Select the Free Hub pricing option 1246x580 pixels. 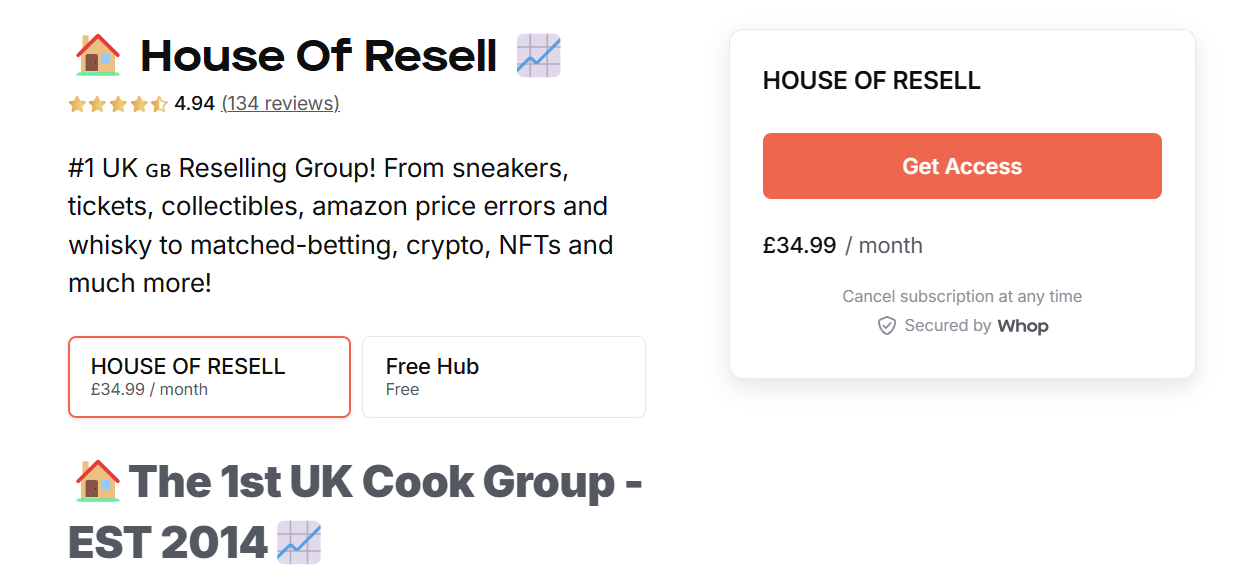(503, 376)
